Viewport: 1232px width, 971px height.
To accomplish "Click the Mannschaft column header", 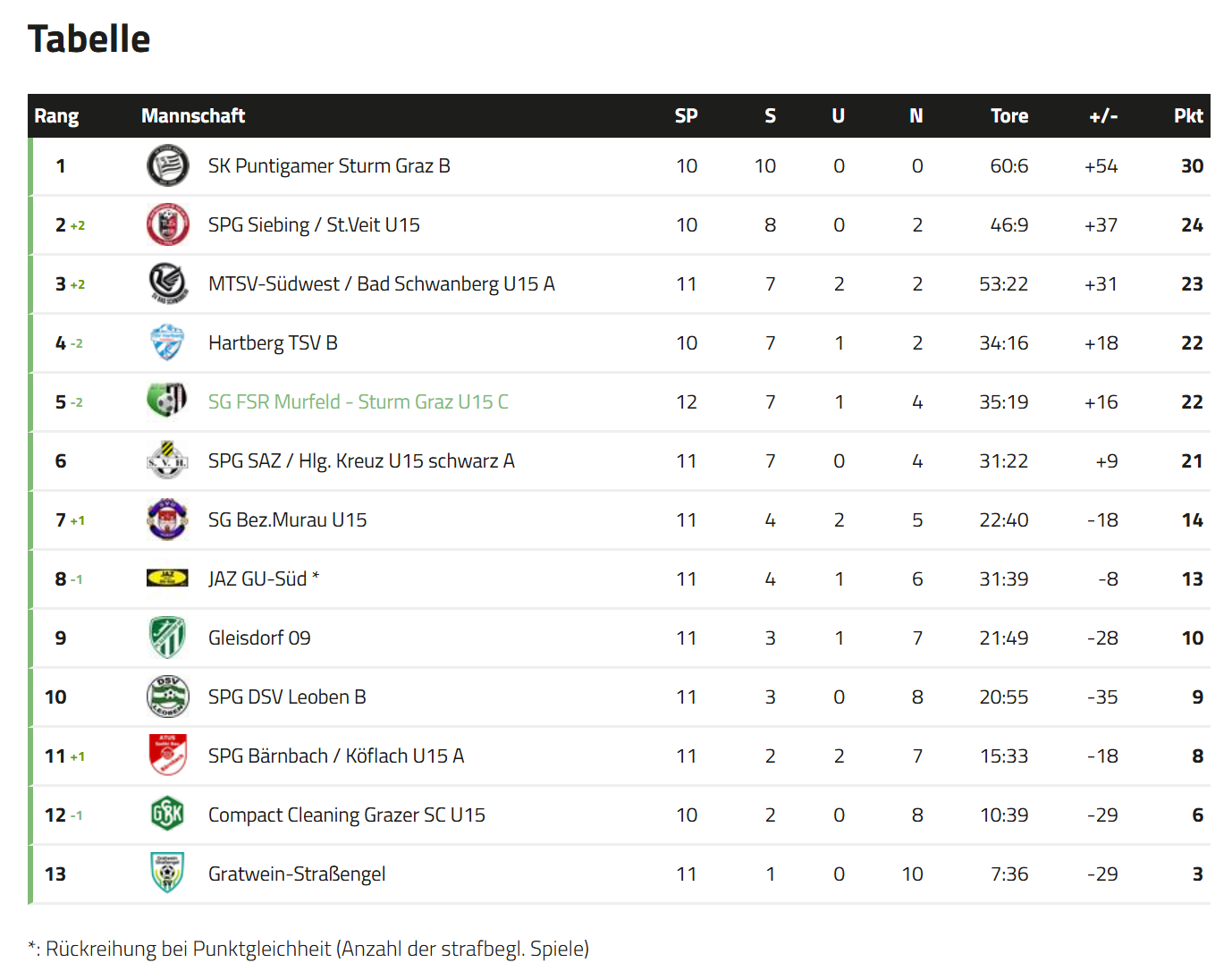I will (x=193, y=116).
